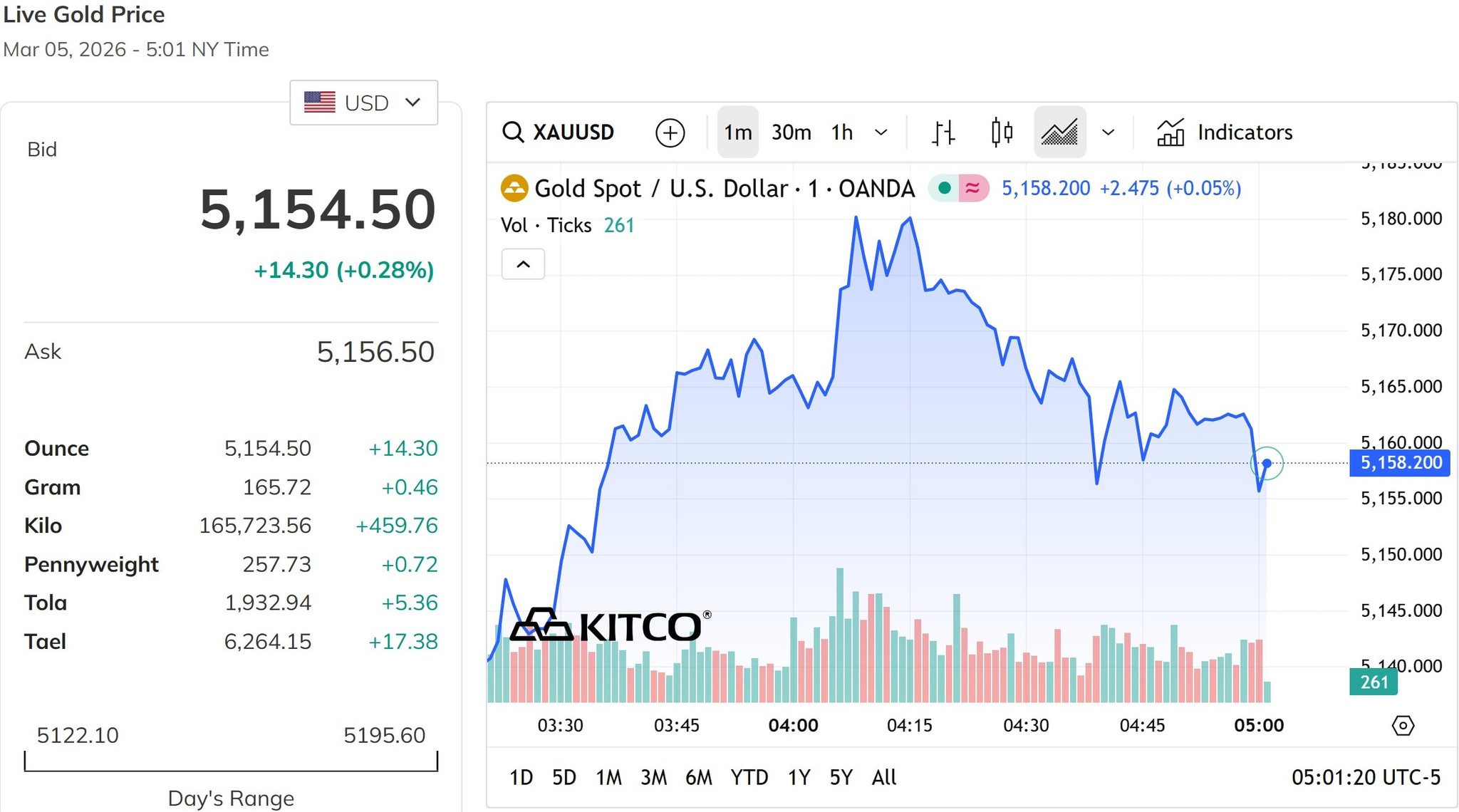
Task: Toggle the pink data status indicator
Action: (x=972, y=188)
